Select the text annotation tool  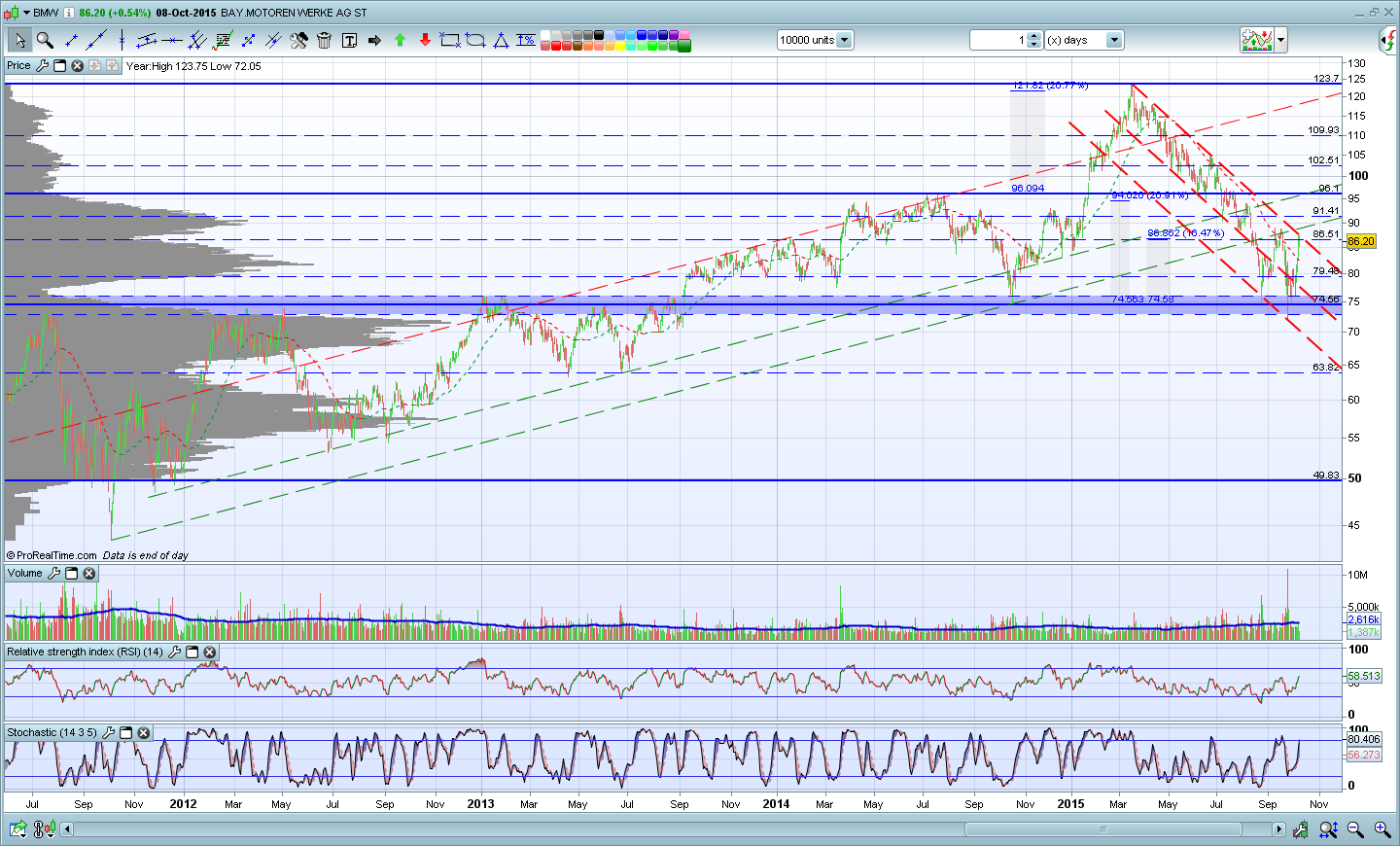pos(349,40)
